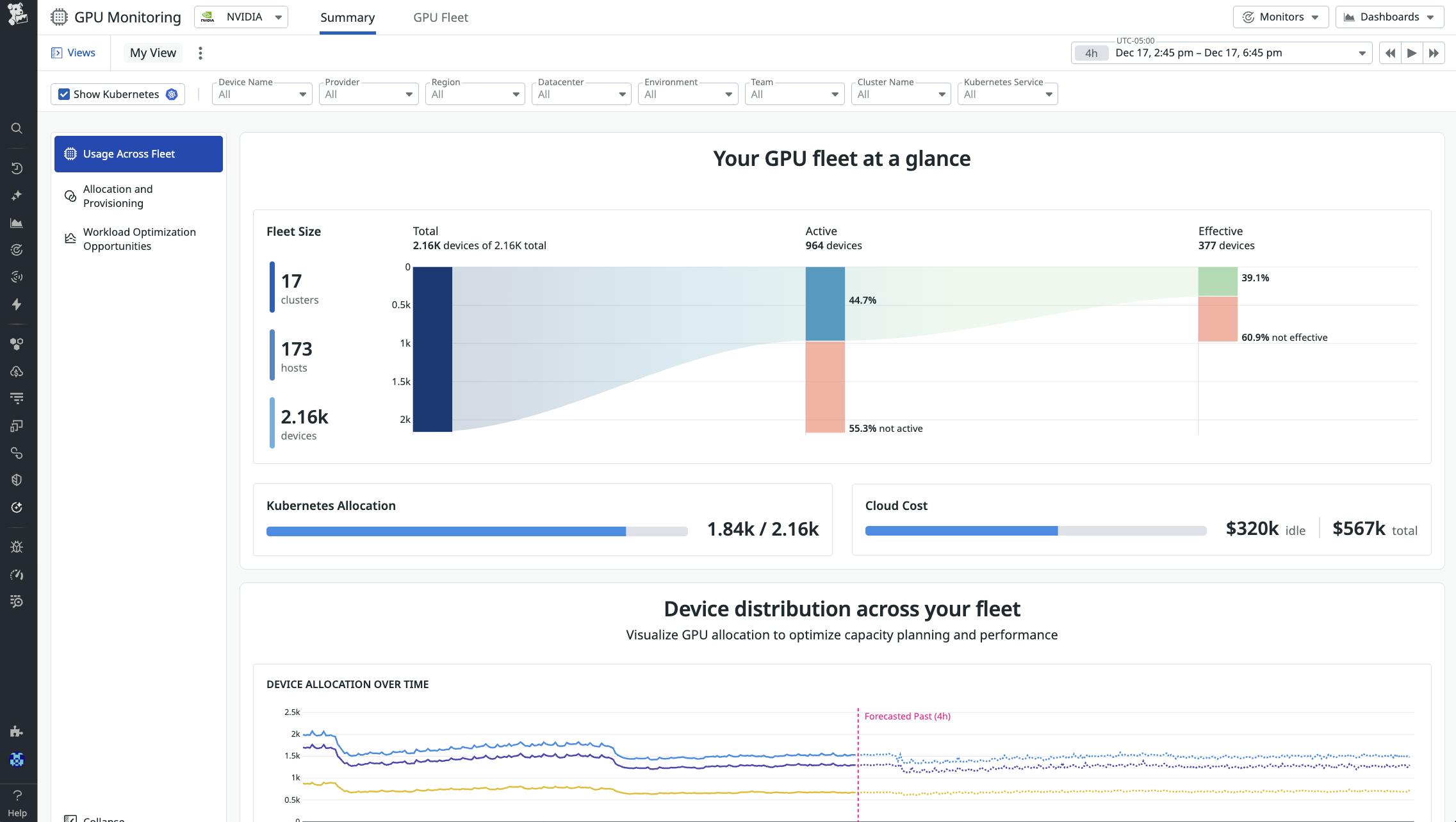Click the Kubernetes Allocation progress bar

[x=476, y=531]
